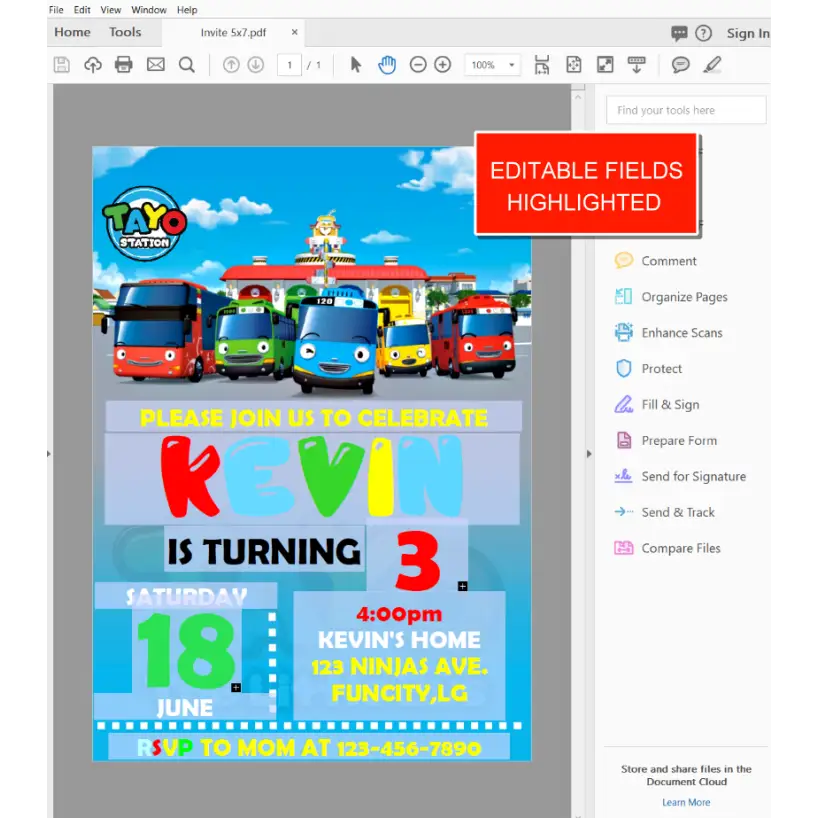This screenshot has height=818, width=818.
Task: Open the Learn More link for Document Cloud
Action: pyautogui.click(x=686, y=802)
